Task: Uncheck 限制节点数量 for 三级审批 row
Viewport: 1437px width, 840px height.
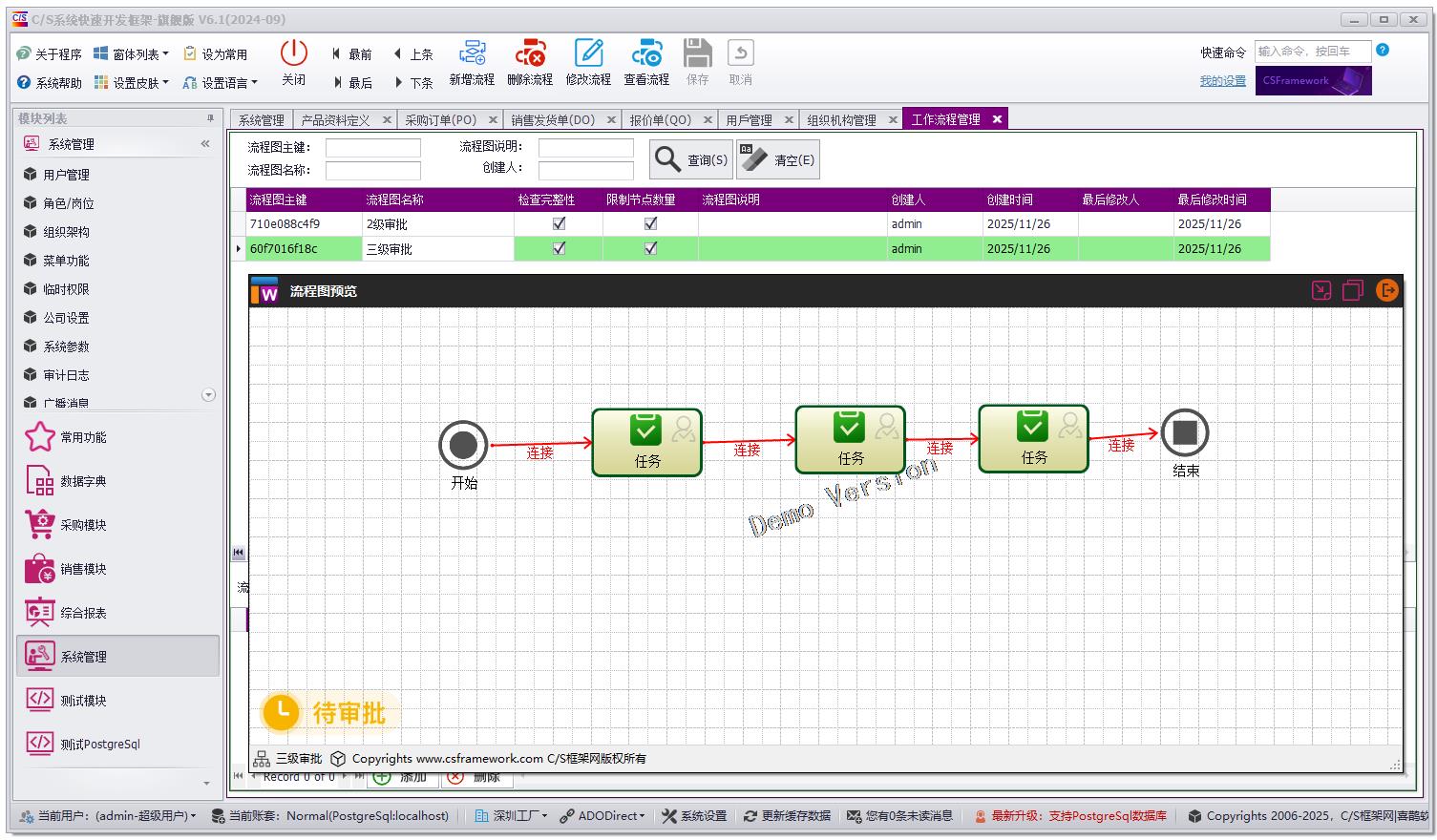Action: point(650,248)
